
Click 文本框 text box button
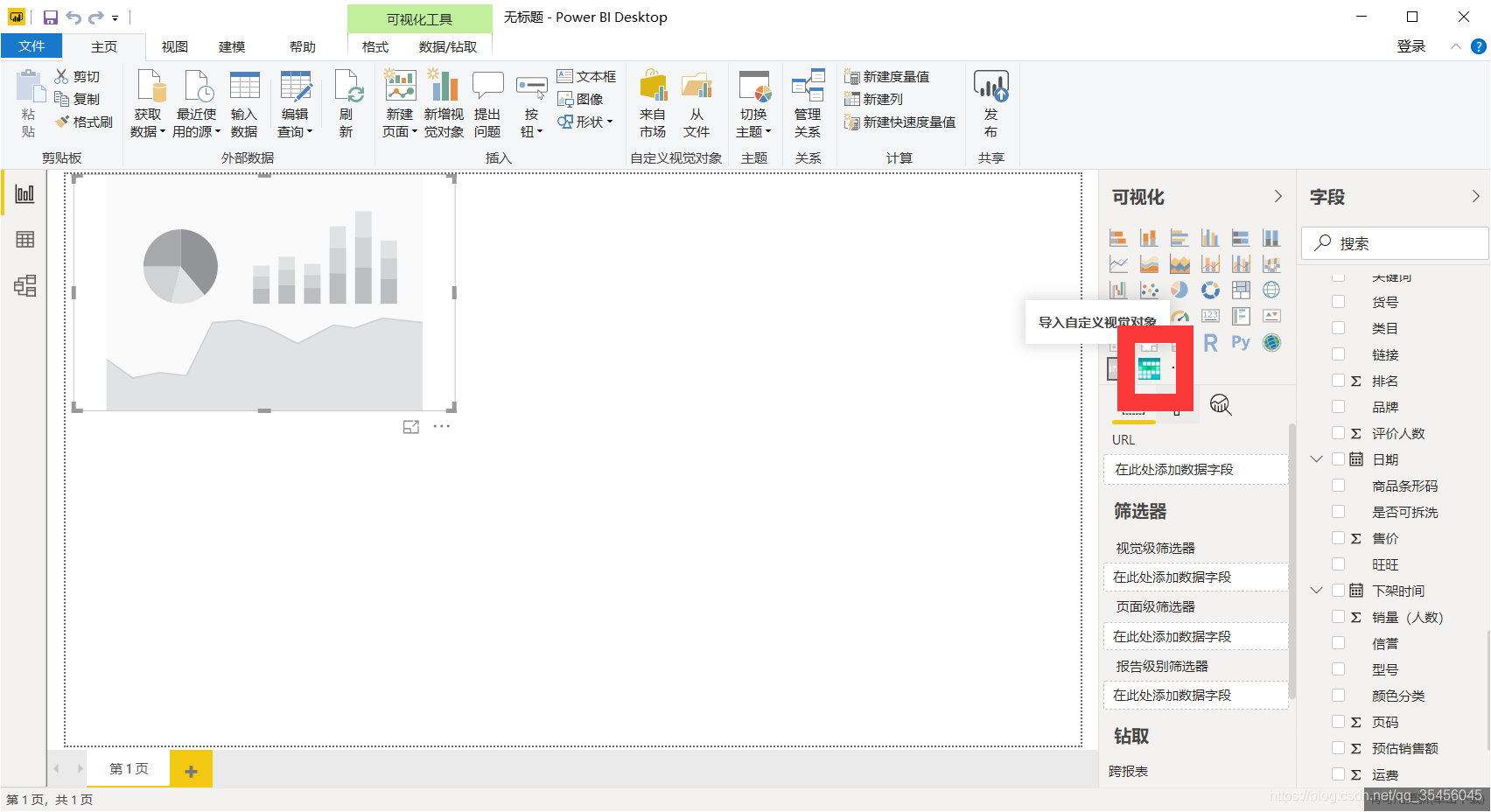pos(586,76)
